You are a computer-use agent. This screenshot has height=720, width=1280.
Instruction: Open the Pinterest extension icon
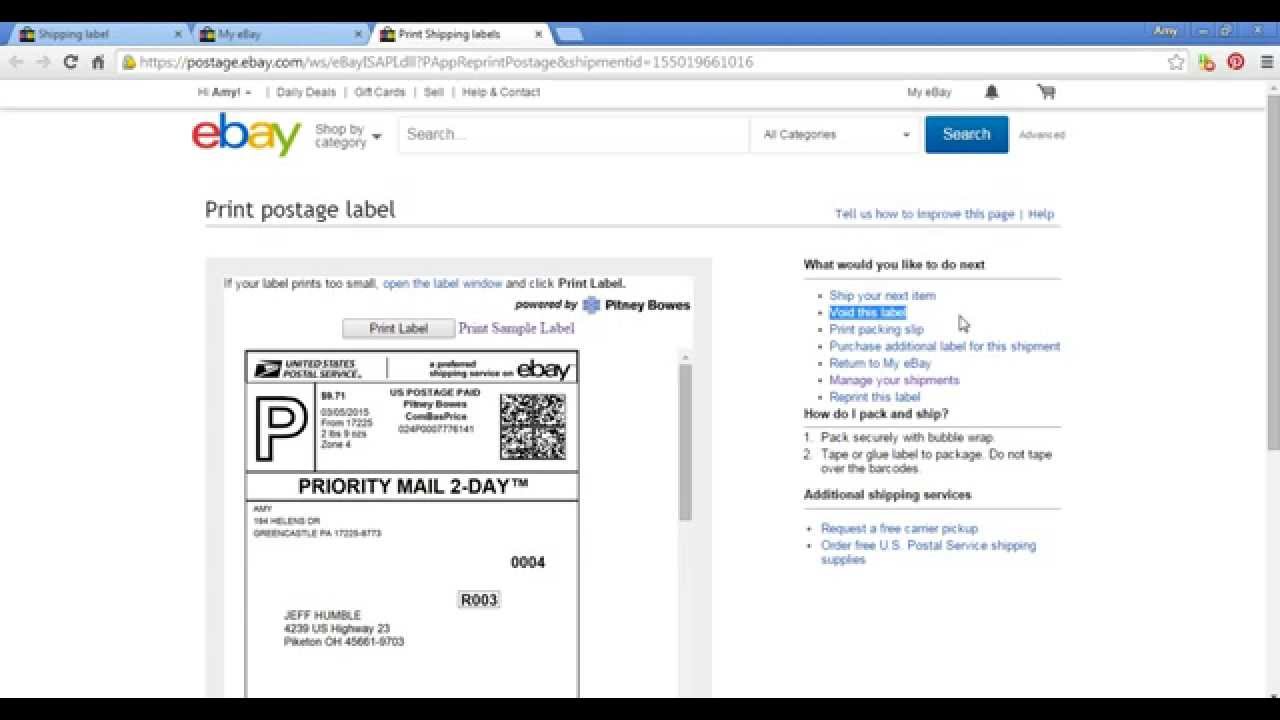pos(1236,62)
